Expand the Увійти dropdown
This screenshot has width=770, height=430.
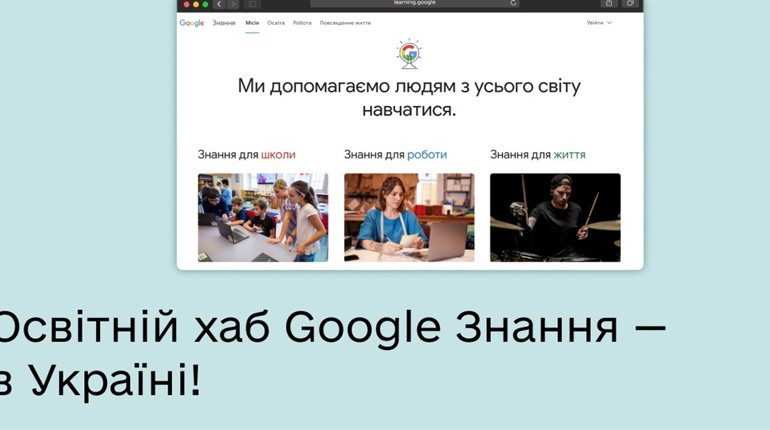tap(599, 23)
